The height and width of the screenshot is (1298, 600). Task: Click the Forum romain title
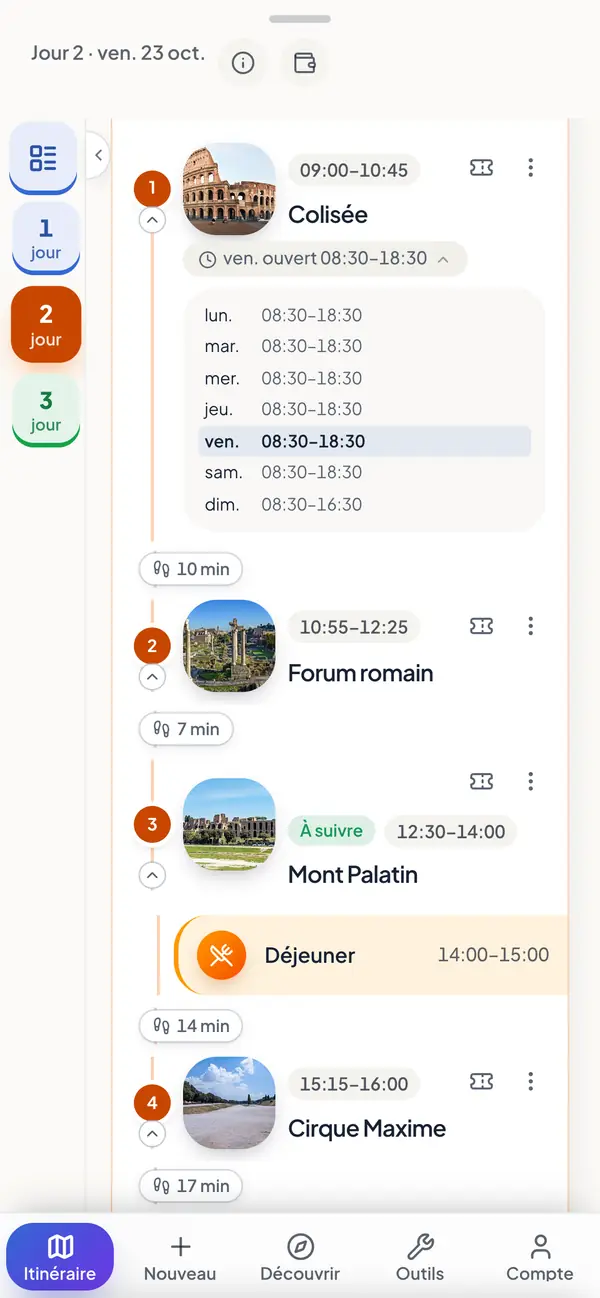pyautogui.click(x=361, y=673)
